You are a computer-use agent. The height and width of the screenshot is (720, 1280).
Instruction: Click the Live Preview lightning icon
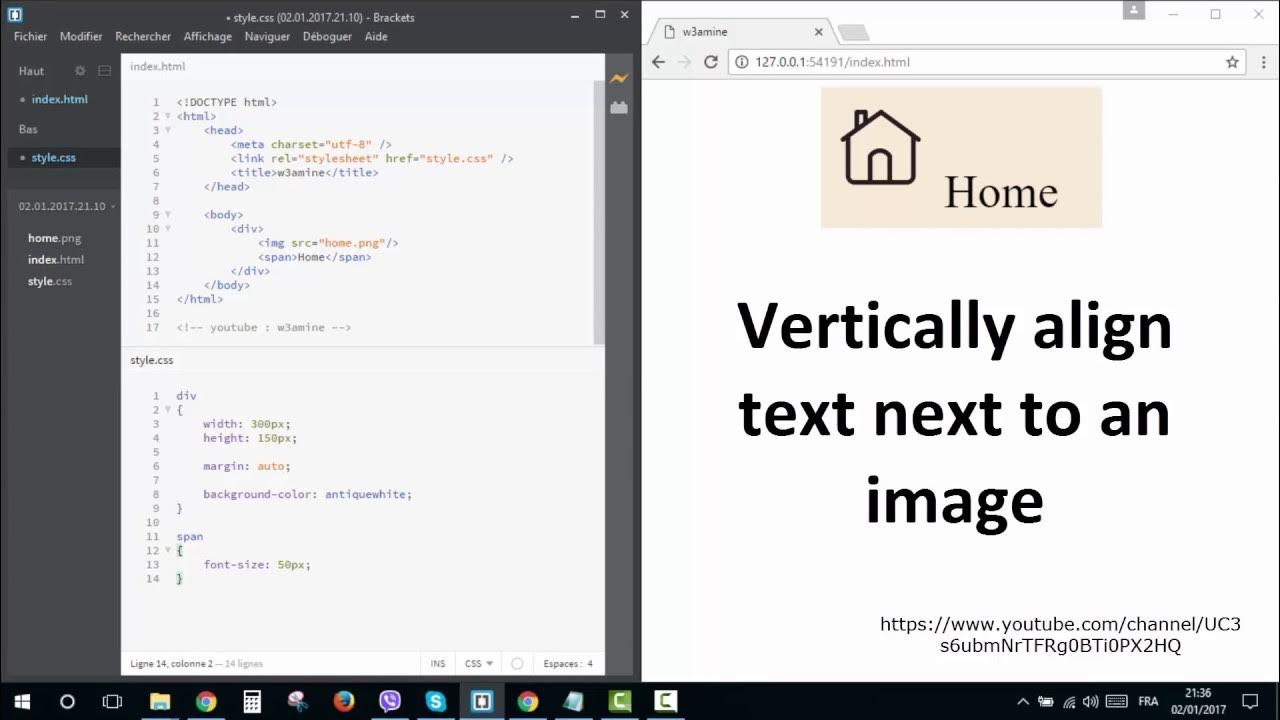click(x=619, y=79)
